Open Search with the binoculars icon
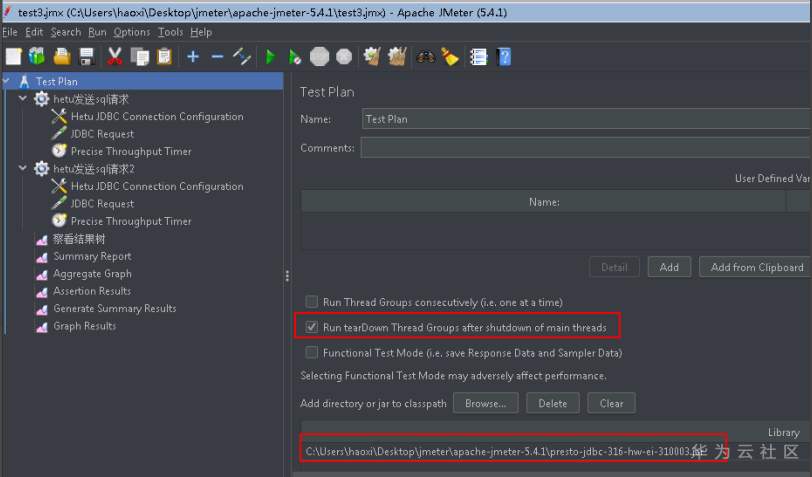812x477 pixels. pyautogui.click(x=425, y=56)
